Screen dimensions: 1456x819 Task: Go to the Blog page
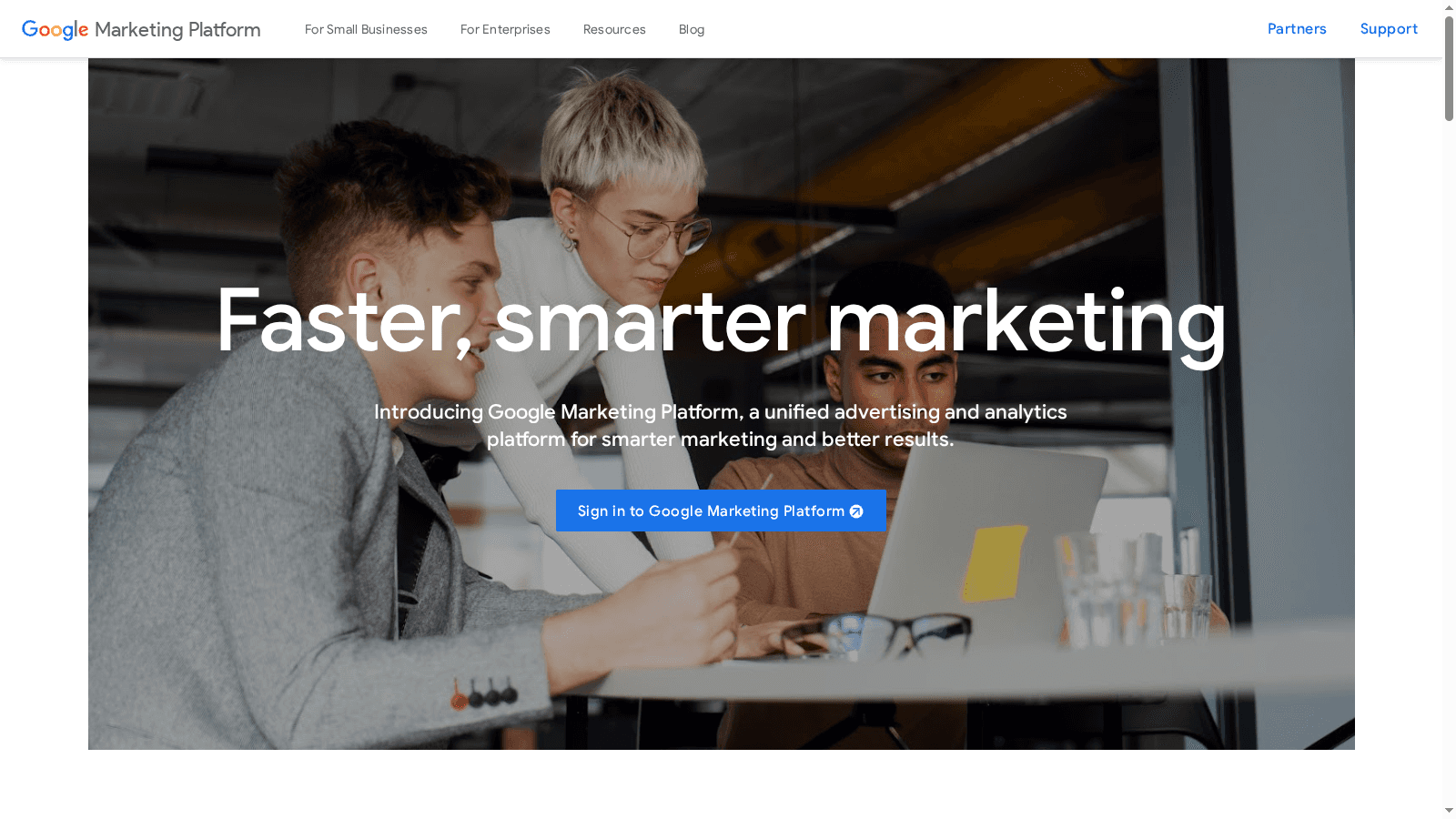click(692, 29)
